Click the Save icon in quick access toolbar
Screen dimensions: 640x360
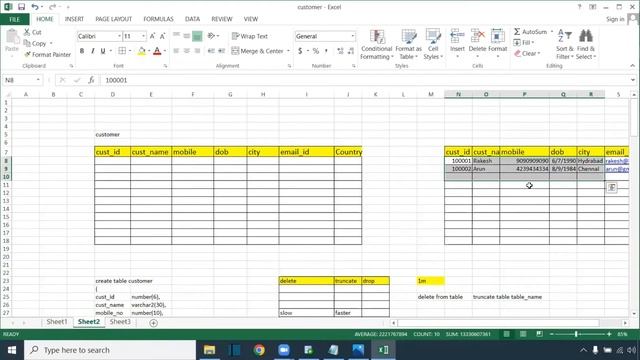[21, 7]
